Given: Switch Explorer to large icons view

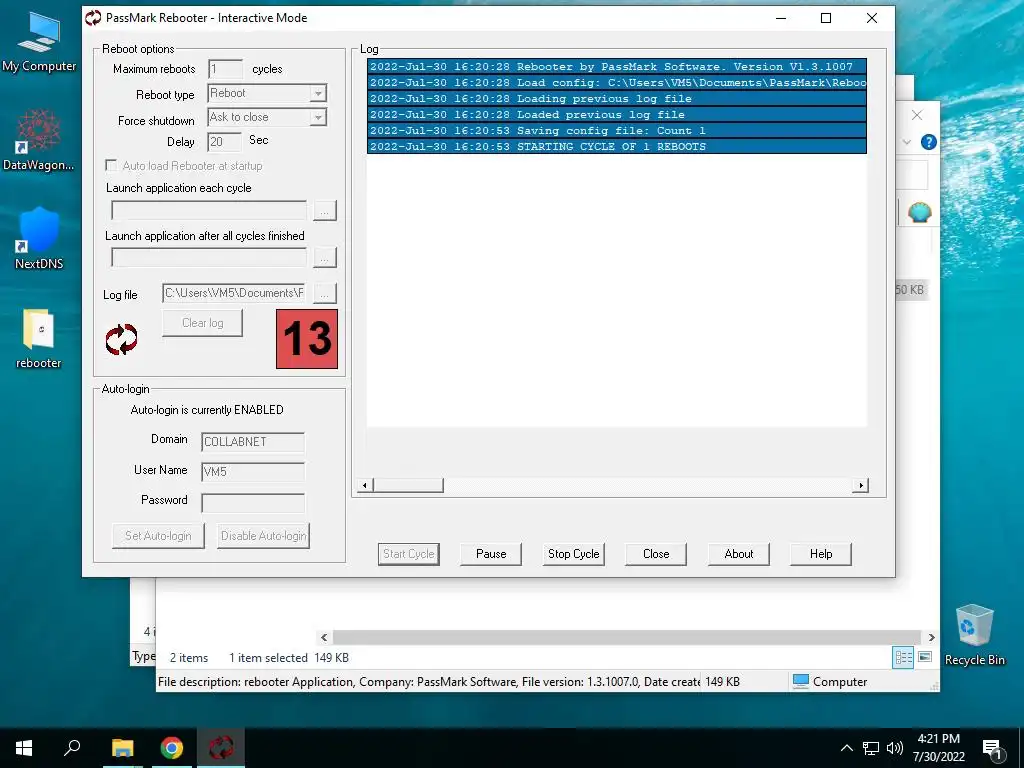Looking at the screenshot, I should (925, 657).
